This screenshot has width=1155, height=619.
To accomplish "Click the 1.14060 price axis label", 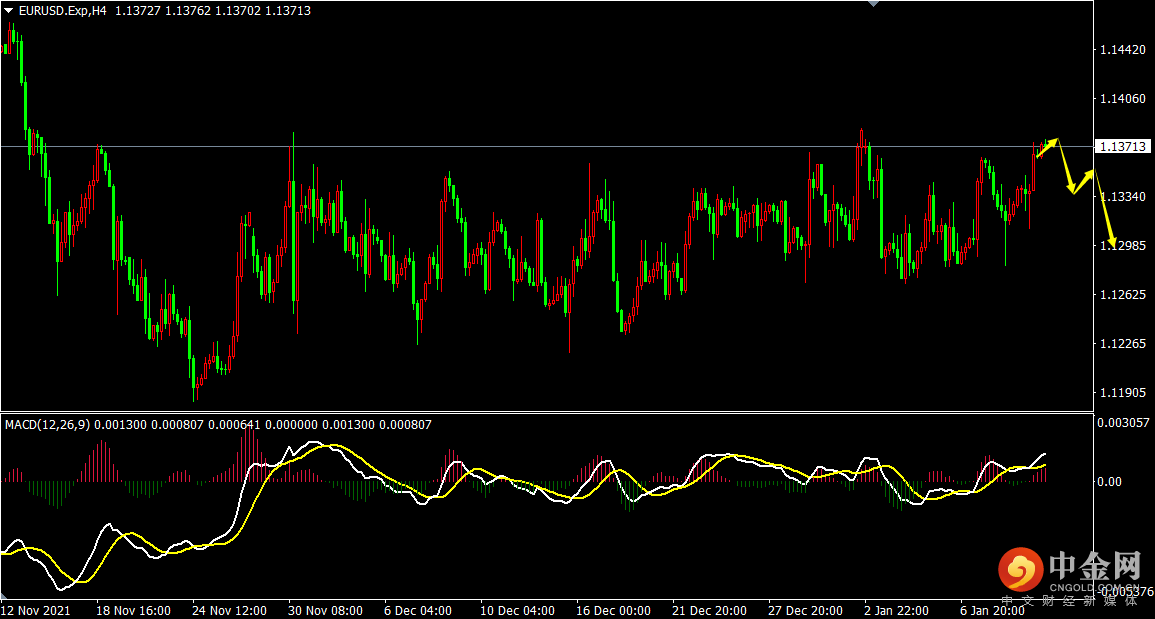I will coord(1121,99).
